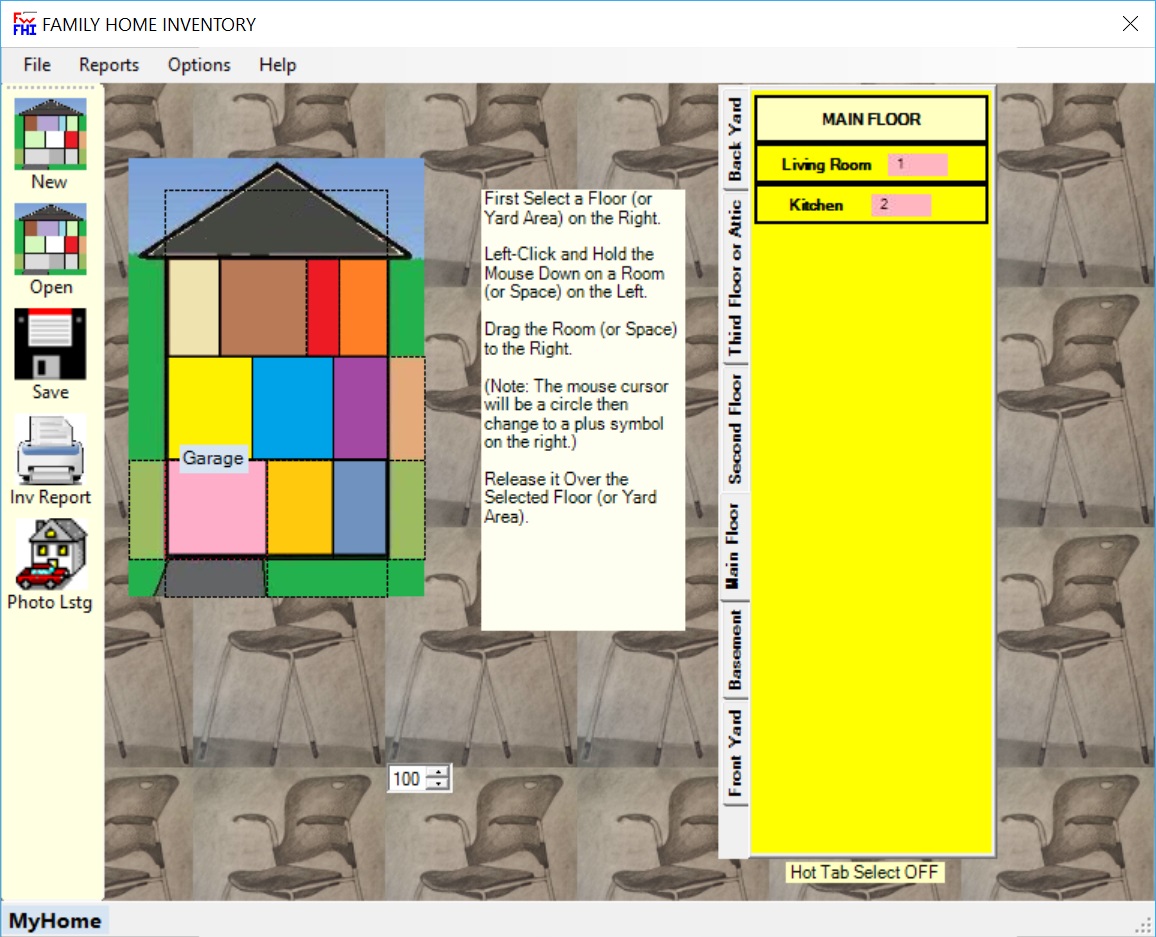This screenshot has width=1156, height=937.
Task: Click the Photo Lstg house icon
Action: 50,554
